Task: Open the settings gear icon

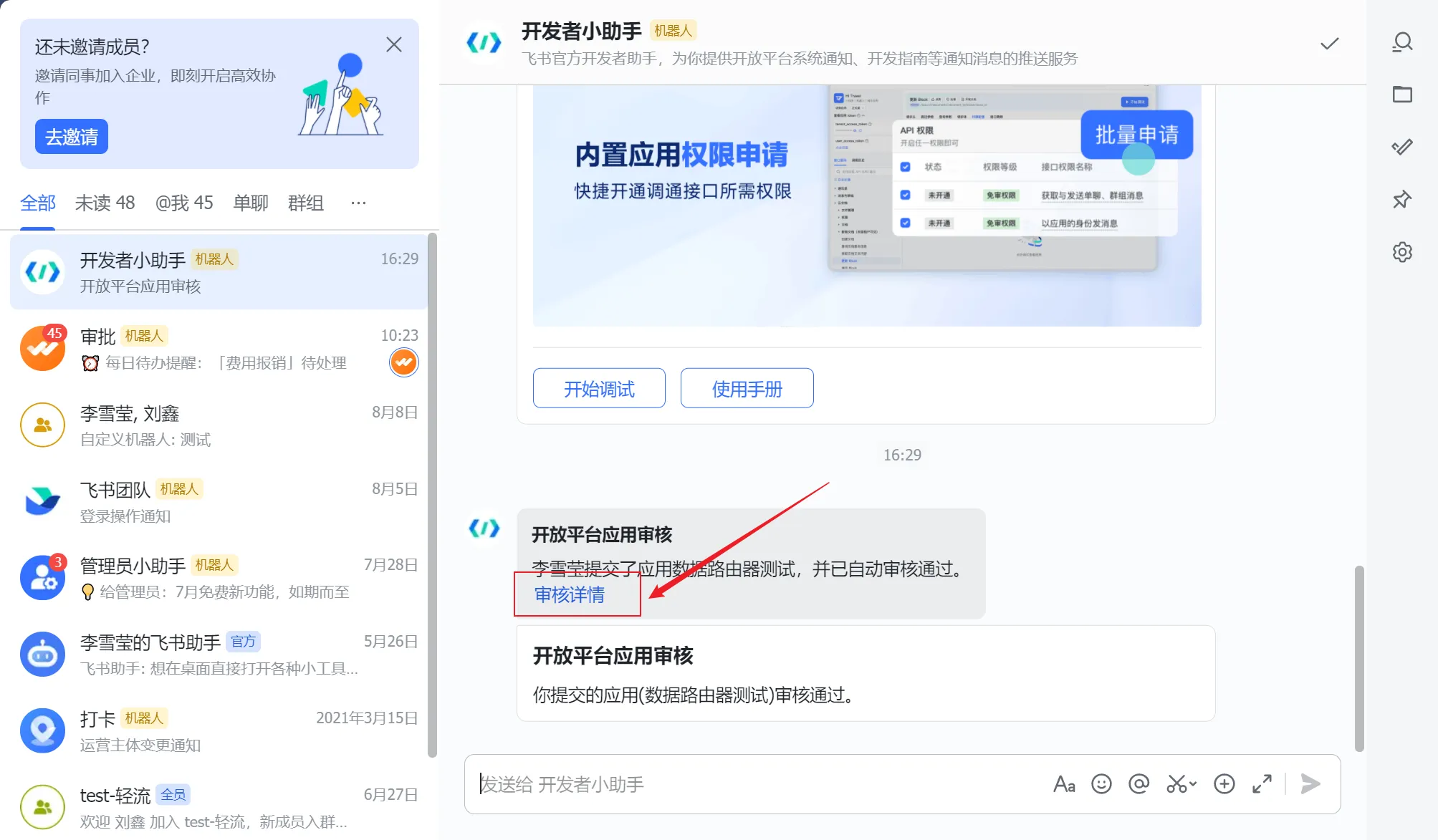Action: [x=1402, y=252]
